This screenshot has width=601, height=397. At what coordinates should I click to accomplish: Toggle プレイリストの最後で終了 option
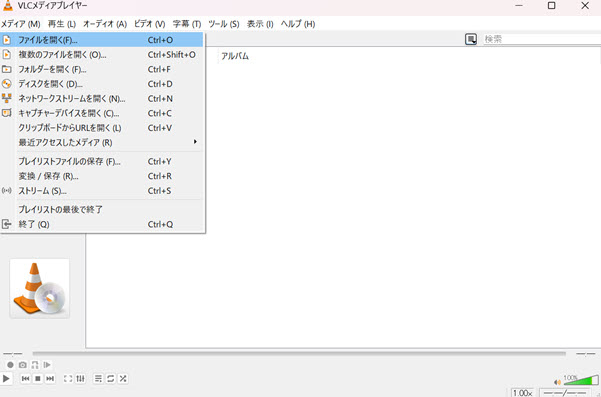point(102,210)
